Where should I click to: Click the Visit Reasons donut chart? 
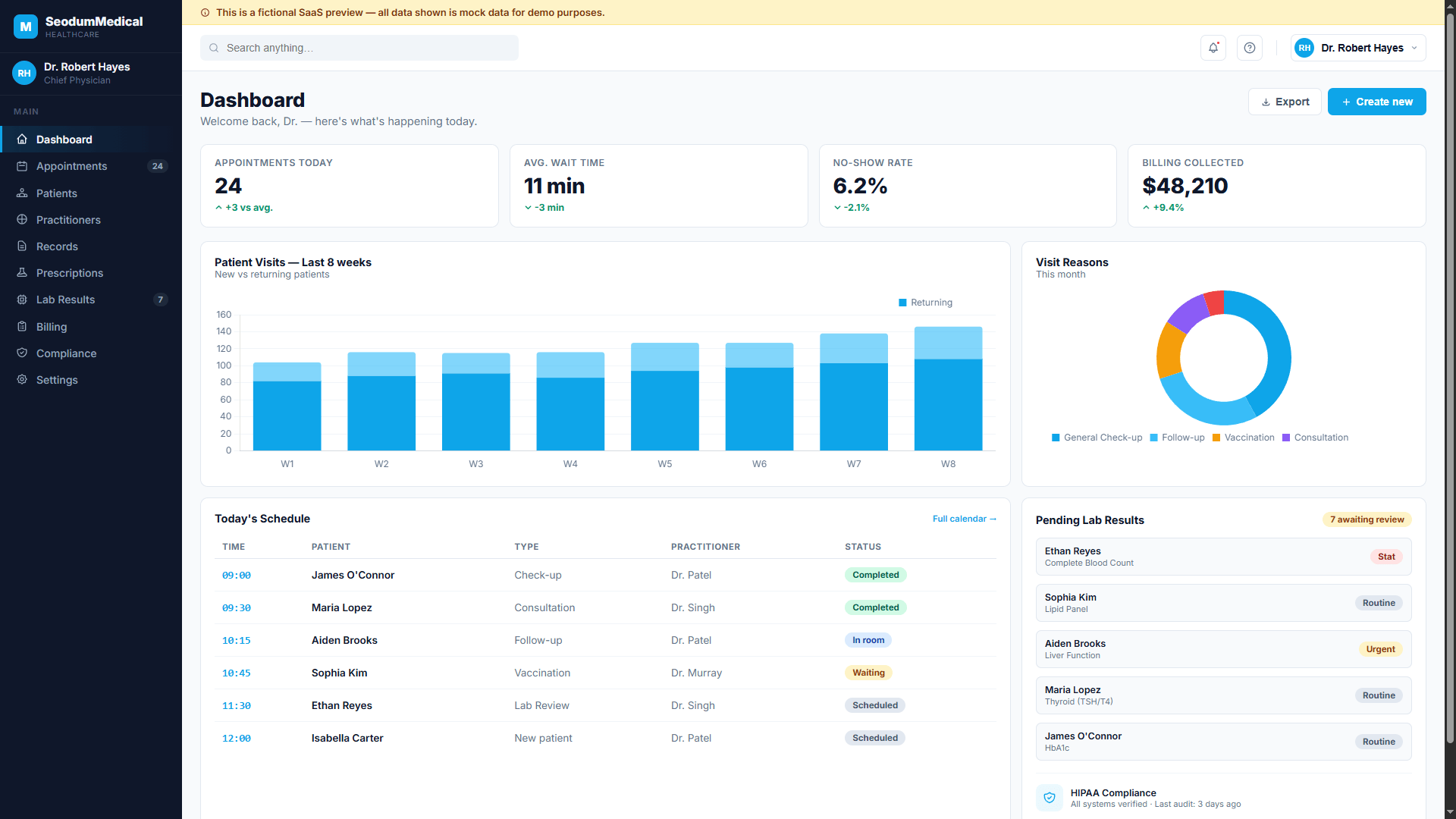tap(1224, 358)
